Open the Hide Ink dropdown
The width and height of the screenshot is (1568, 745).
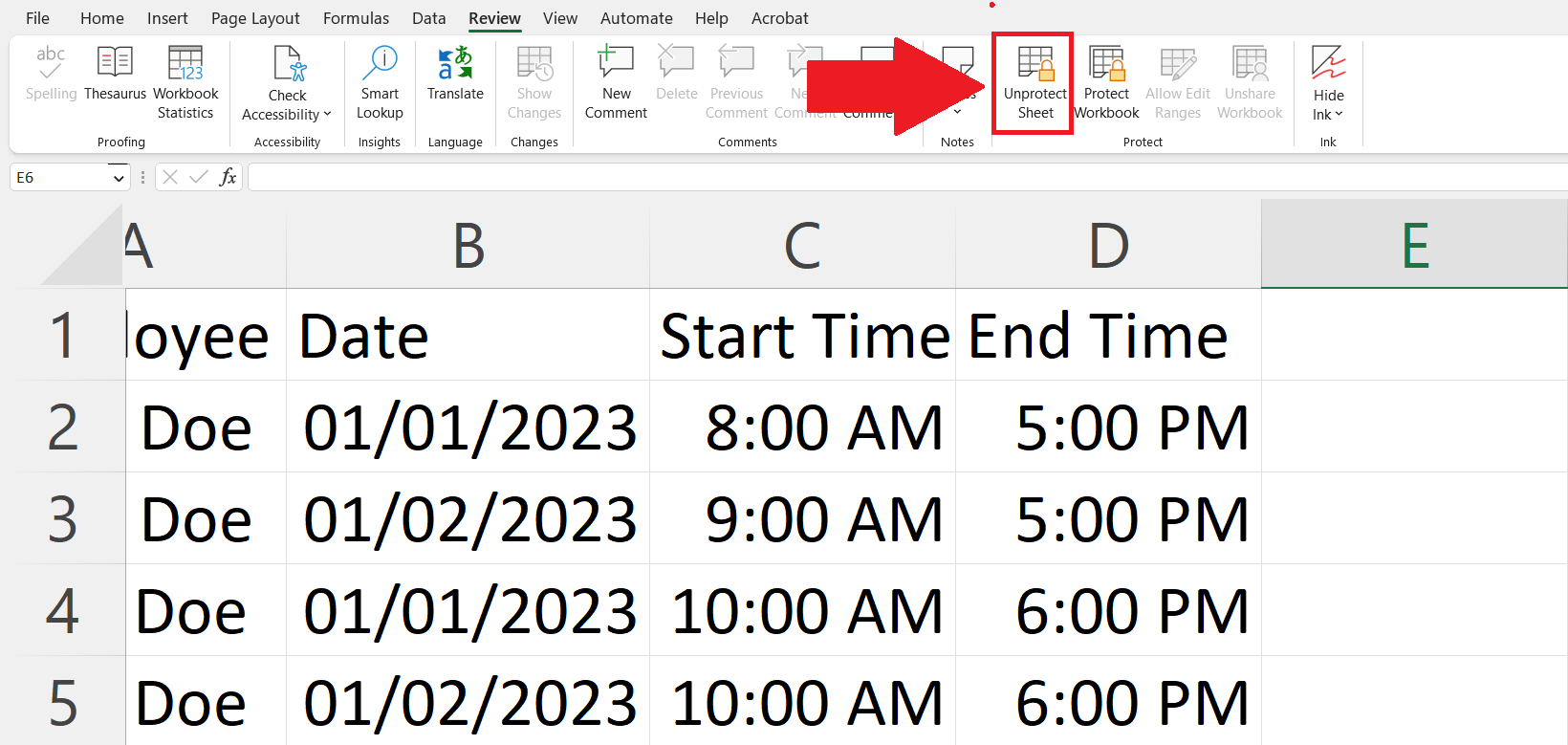pos(1339,115)
